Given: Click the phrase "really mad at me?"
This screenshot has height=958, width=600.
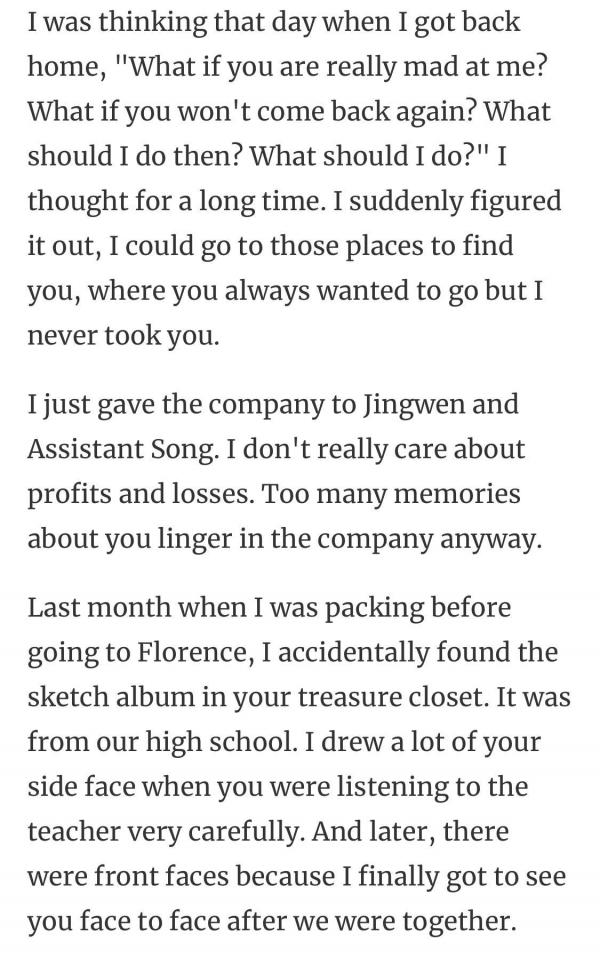Looking at the screenshot, I should pyautogui.click(x=434, y=67).
